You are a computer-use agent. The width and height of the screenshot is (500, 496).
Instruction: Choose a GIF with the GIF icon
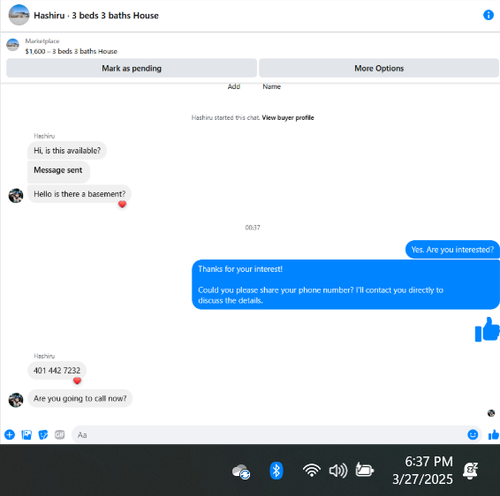[x=60, y=435]
